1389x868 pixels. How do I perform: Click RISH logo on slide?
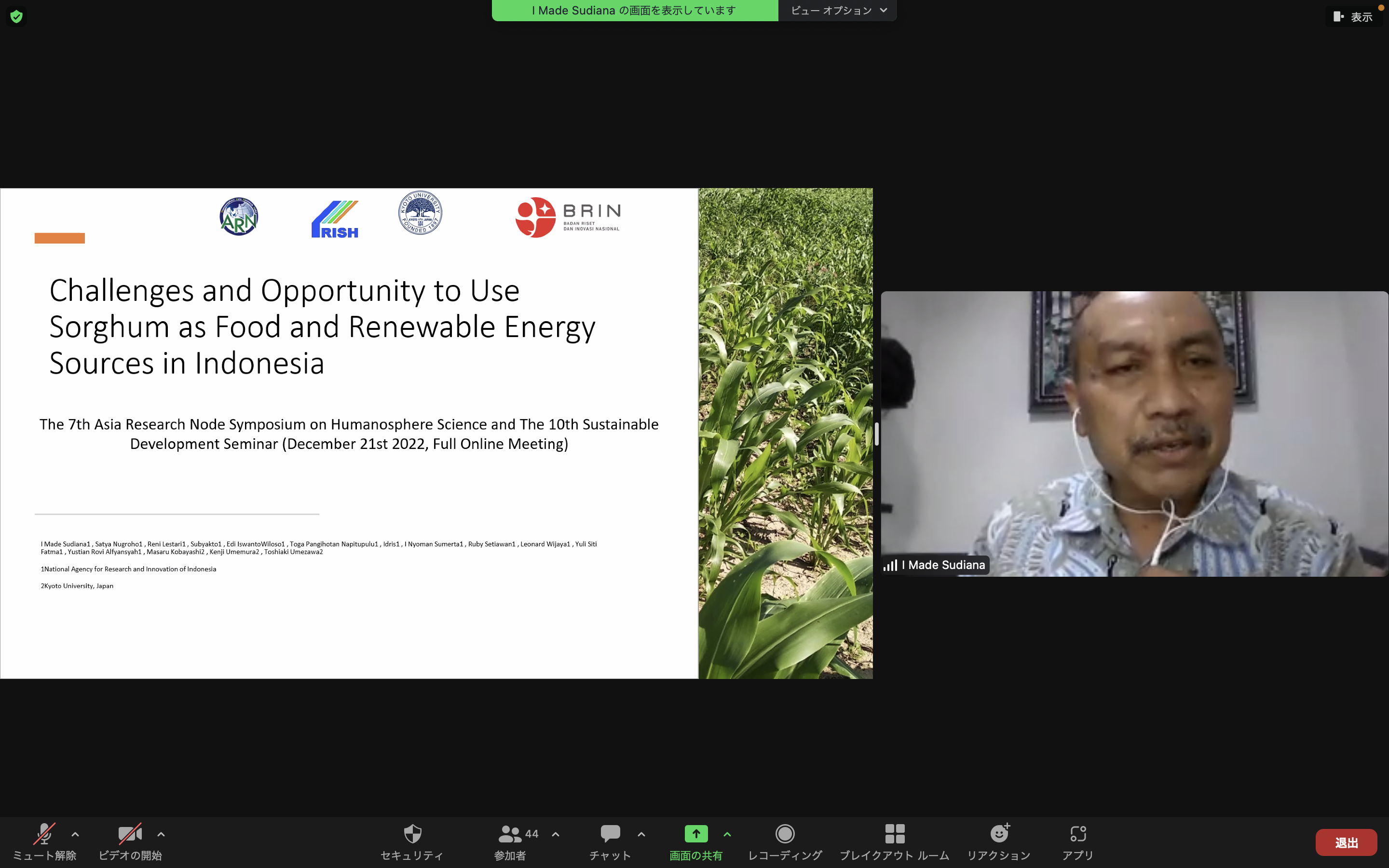pos(335,219)
